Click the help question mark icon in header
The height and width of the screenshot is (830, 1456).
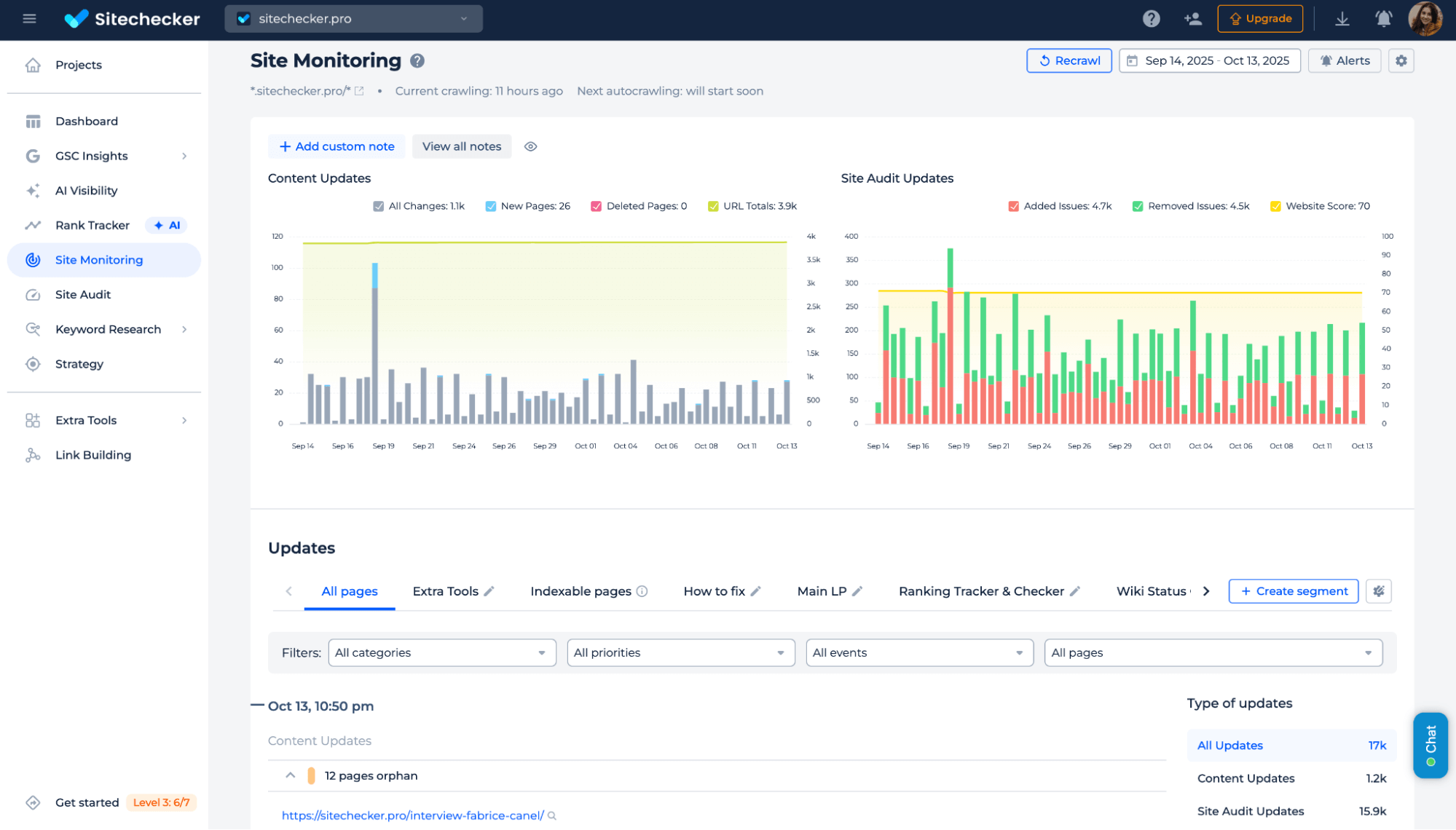click(x=1151, y=19)
